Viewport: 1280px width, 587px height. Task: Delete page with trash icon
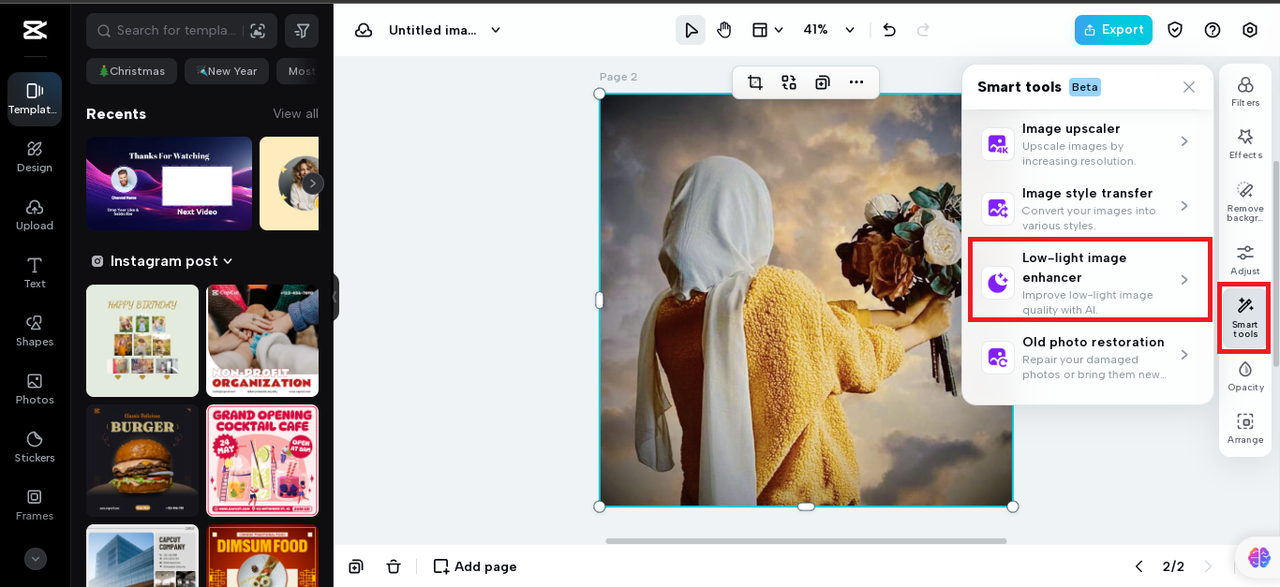pyautogui.click(x=393, y=566)
